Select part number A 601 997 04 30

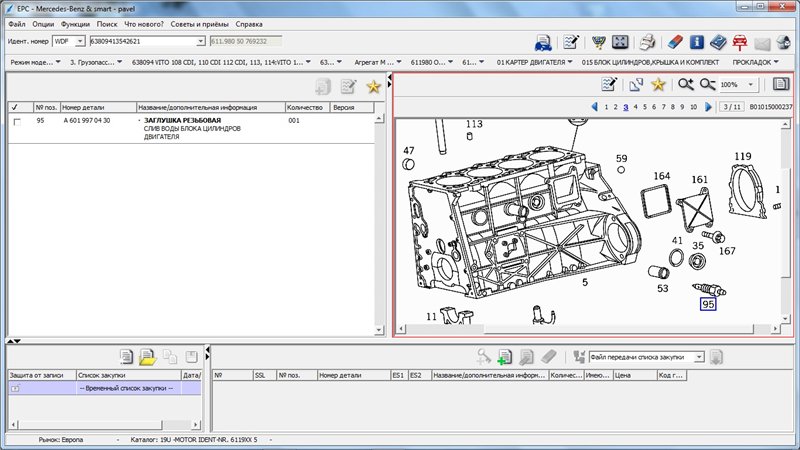click(87, 120)
